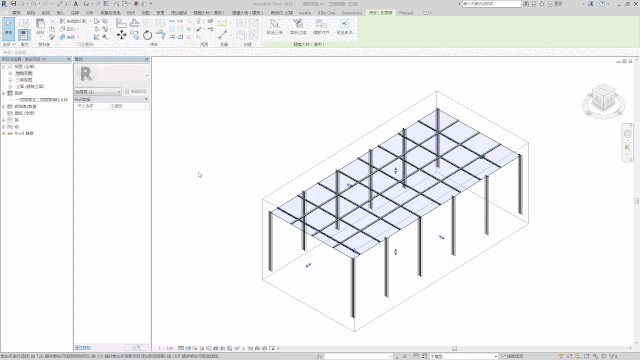
Task: Click the Move tool cross-arrows icon
Action: point(122,35)
